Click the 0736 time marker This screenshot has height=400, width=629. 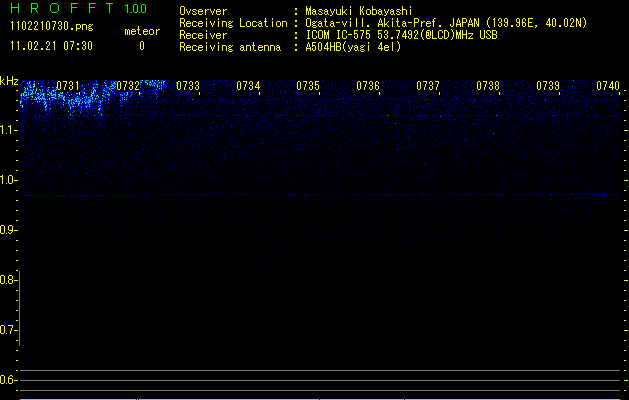pos(368,86)
